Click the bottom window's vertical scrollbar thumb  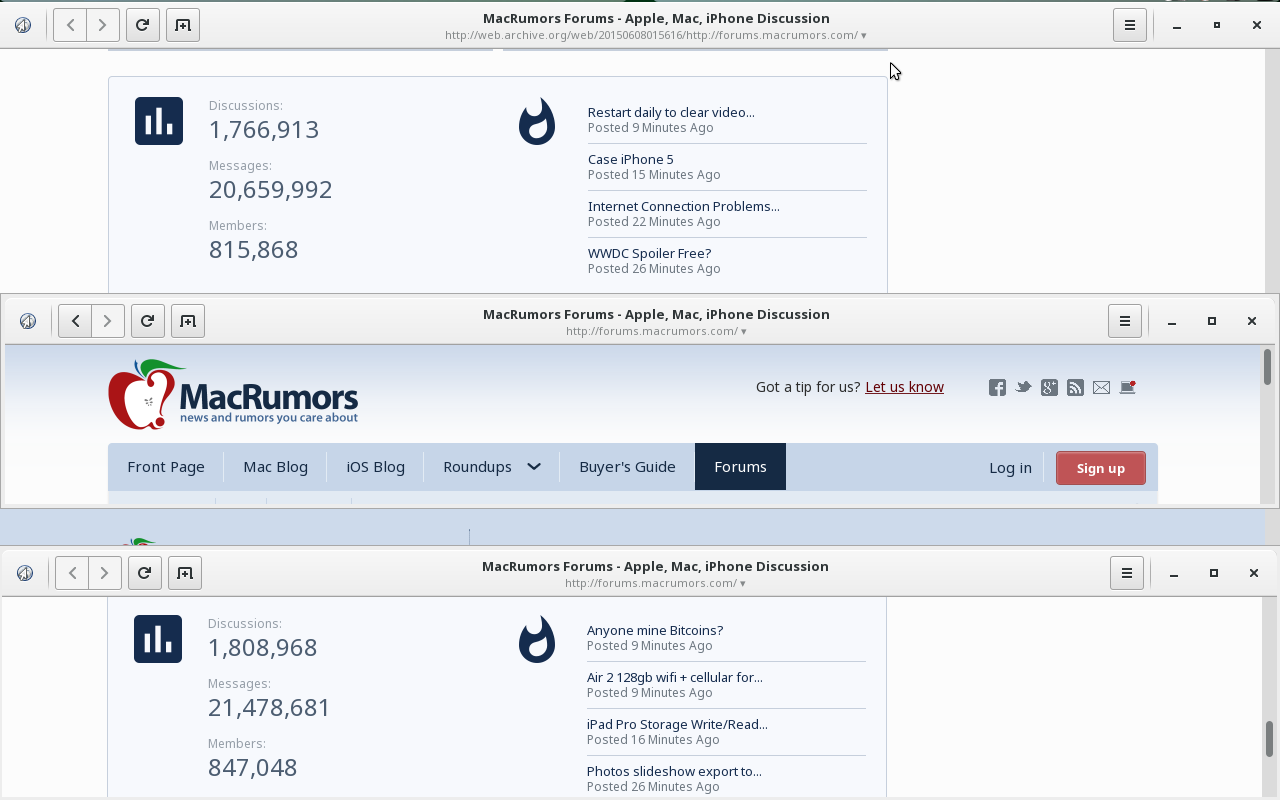(x=1269, y=739)
